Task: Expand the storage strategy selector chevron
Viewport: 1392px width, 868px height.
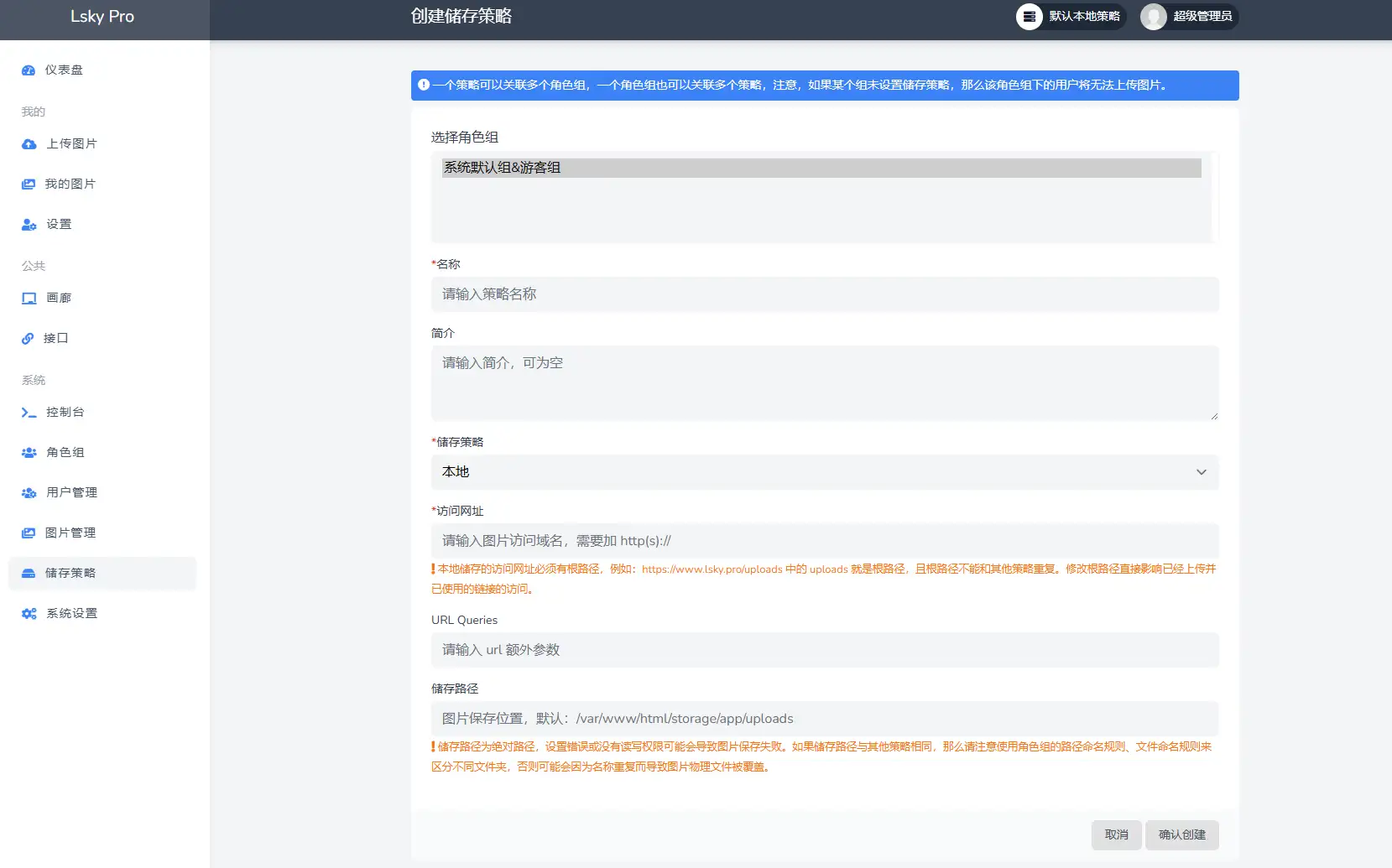Action: pos(1201,471)
